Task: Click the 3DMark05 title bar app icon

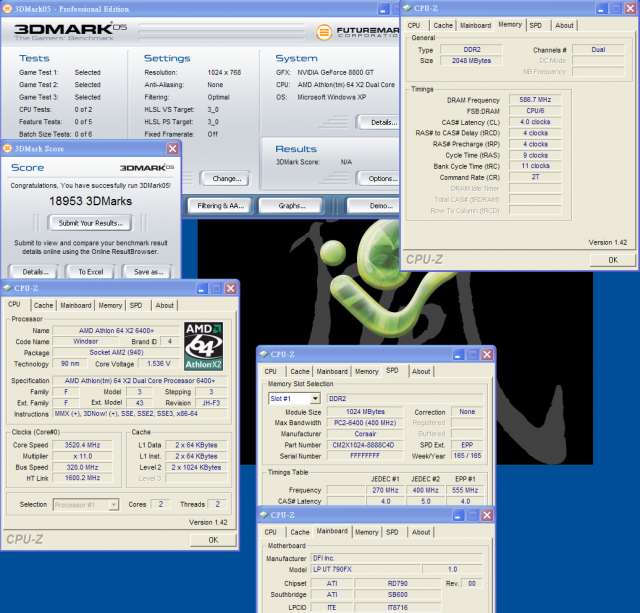Action: 7,8
